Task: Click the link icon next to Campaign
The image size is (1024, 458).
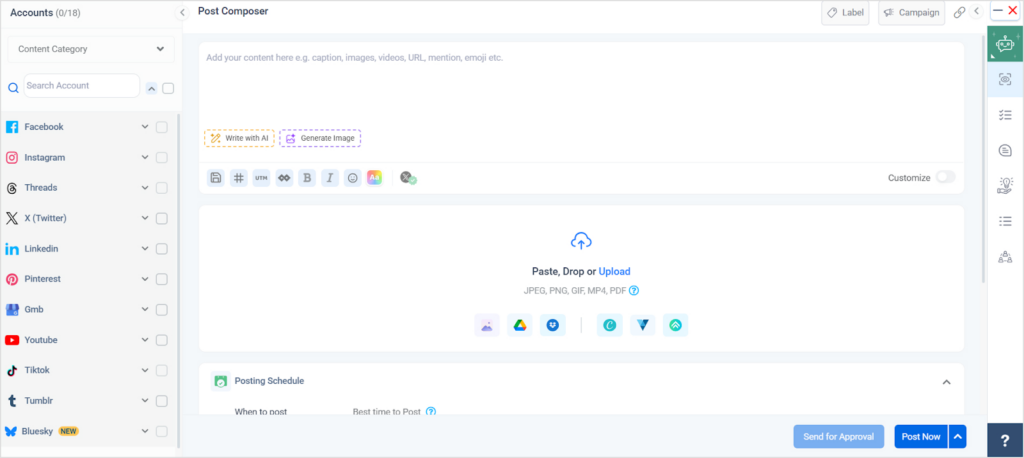Action: (x=959, y=12)
